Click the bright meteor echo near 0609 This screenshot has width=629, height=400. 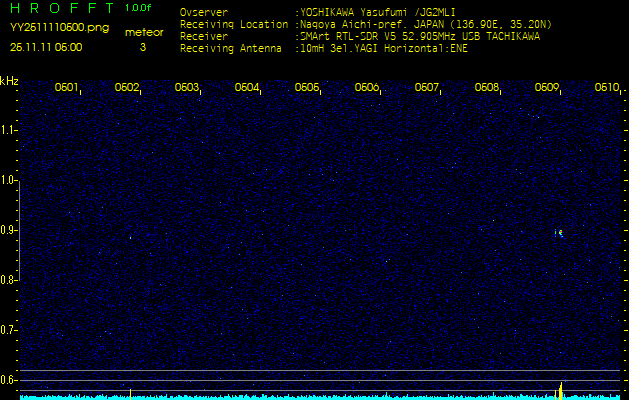tap(559, 232)
